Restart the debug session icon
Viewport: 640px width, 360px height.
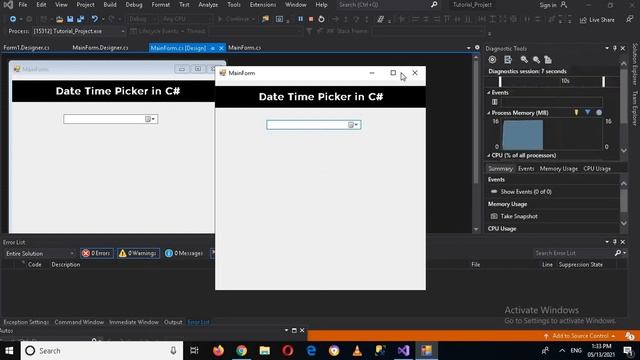322,19
